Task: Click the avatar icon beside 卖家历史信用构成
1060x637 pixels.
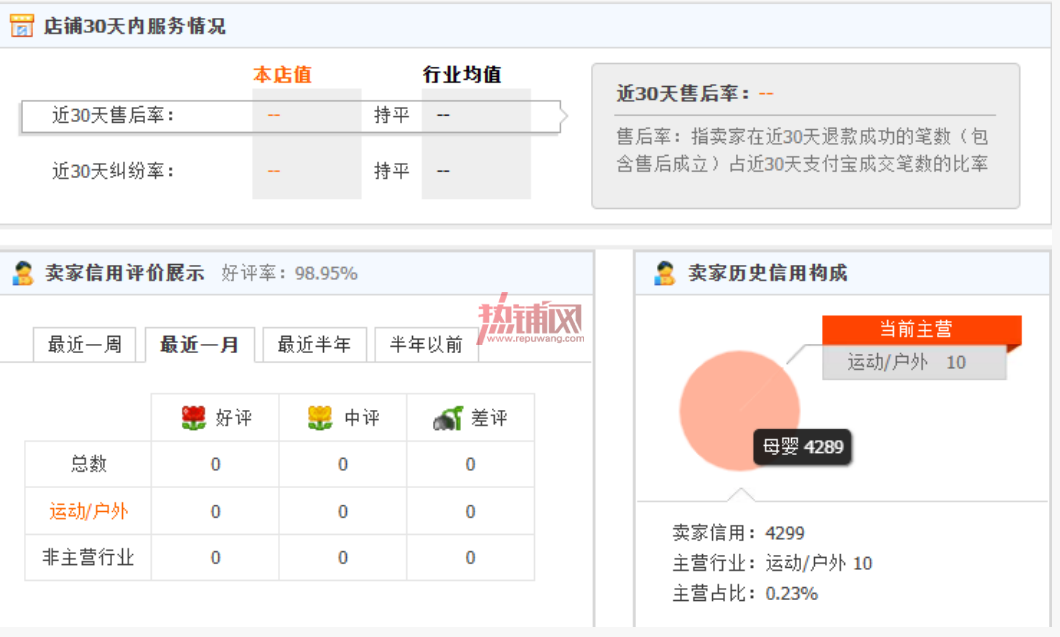Action: tap(665, 273)
